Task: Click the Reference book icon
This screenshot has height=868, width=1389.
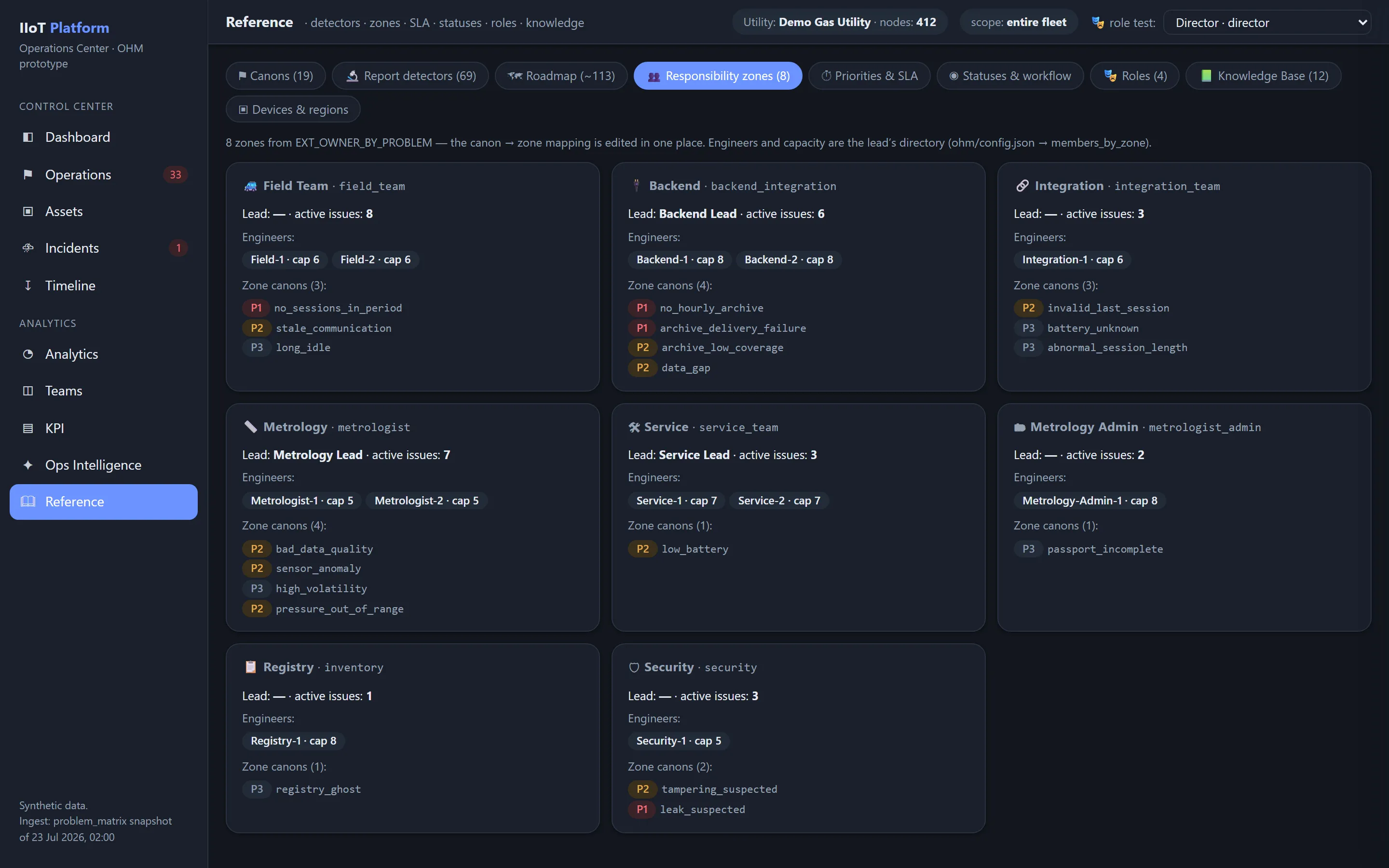Action: [27, 502]
